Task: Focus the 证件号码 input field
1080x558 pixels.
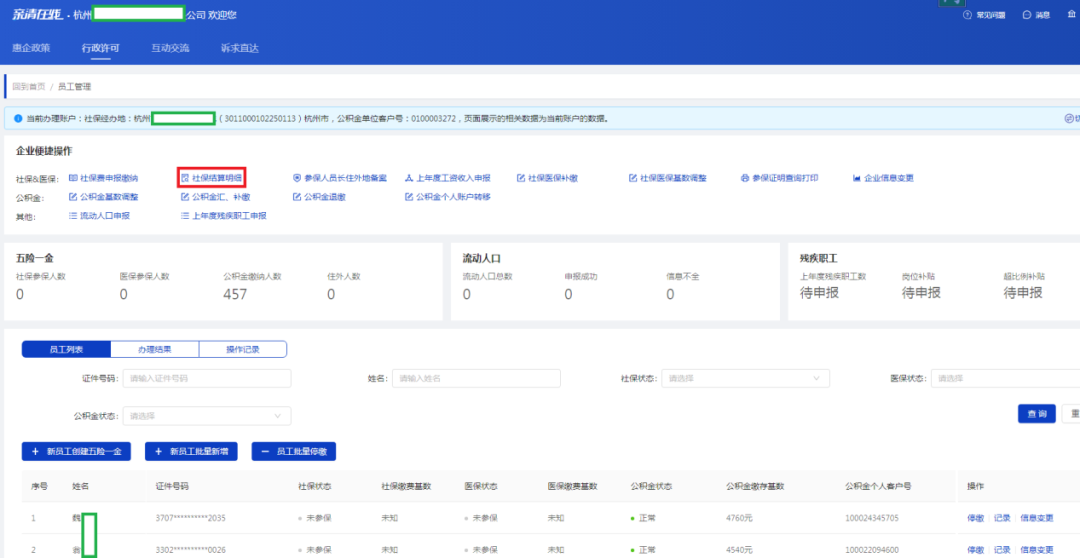Action: click(206, 379)
